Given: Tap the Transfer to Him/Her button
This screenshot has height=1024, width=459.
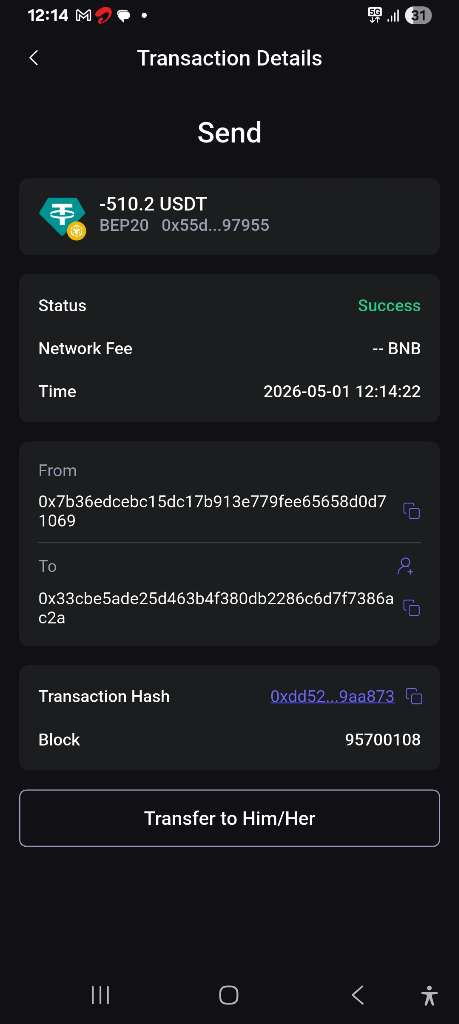Looking at the screenshot, I should 229,818.
